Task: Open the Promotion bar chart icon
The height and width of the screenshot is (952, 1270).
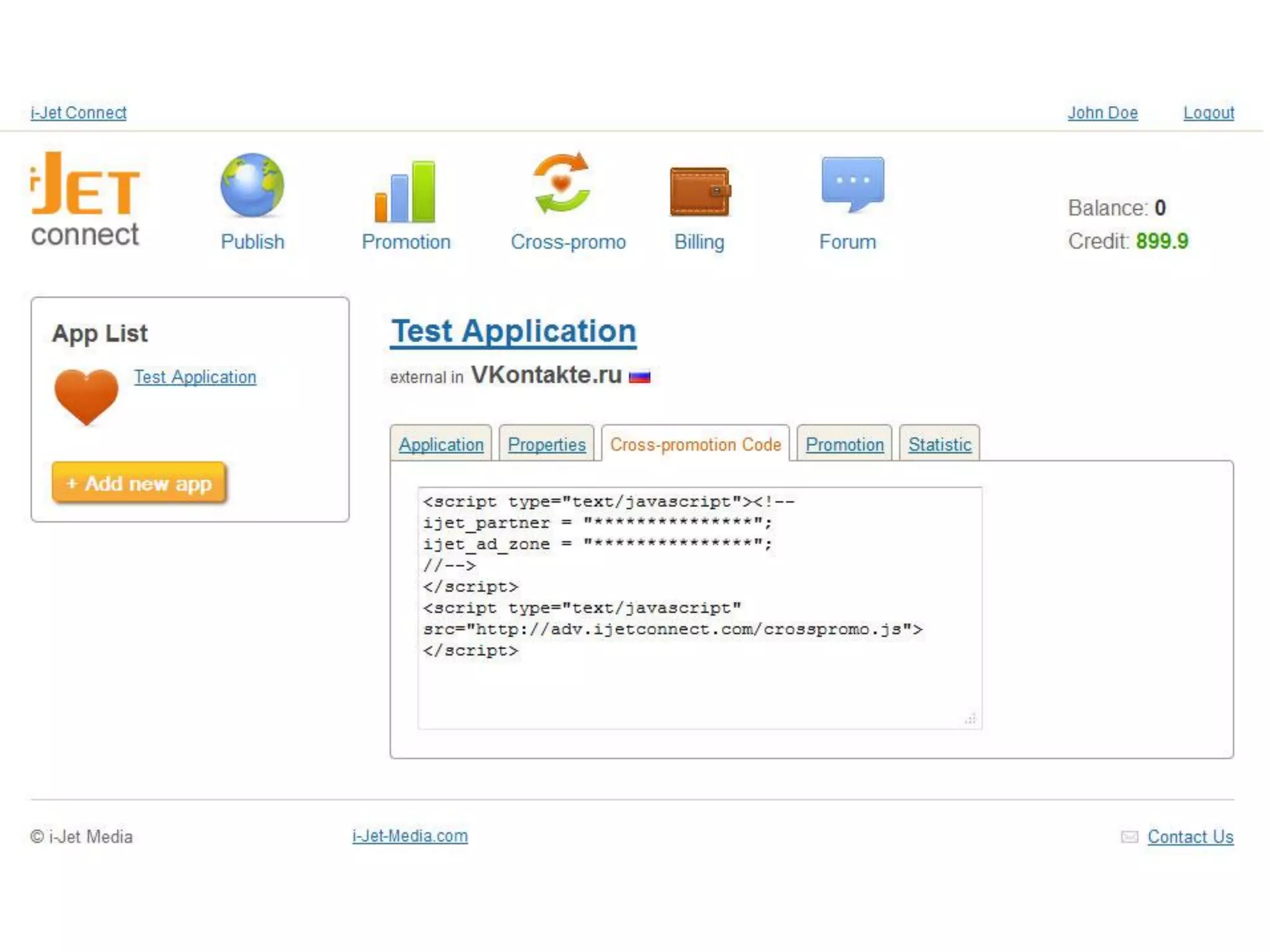Action: (x=406, y=192)
